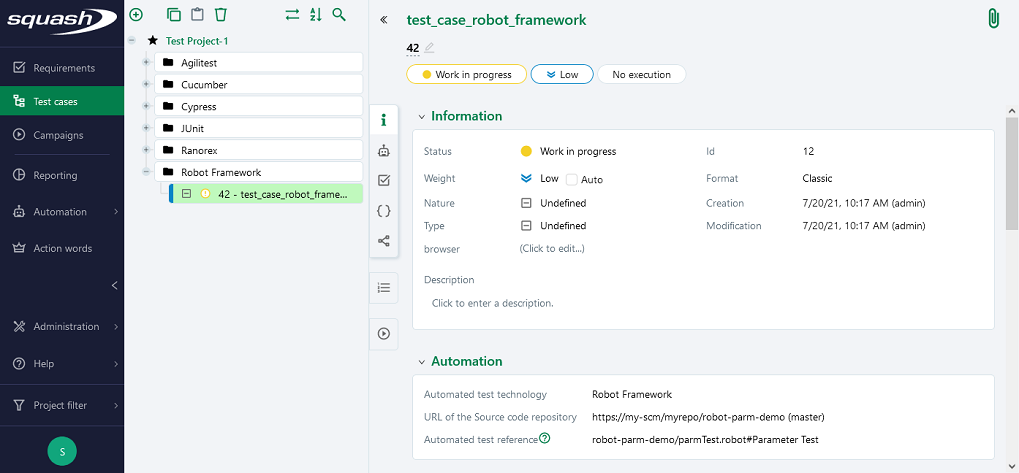Collapse the Automation section chevron
The image size is (1019, 473).
422,362
